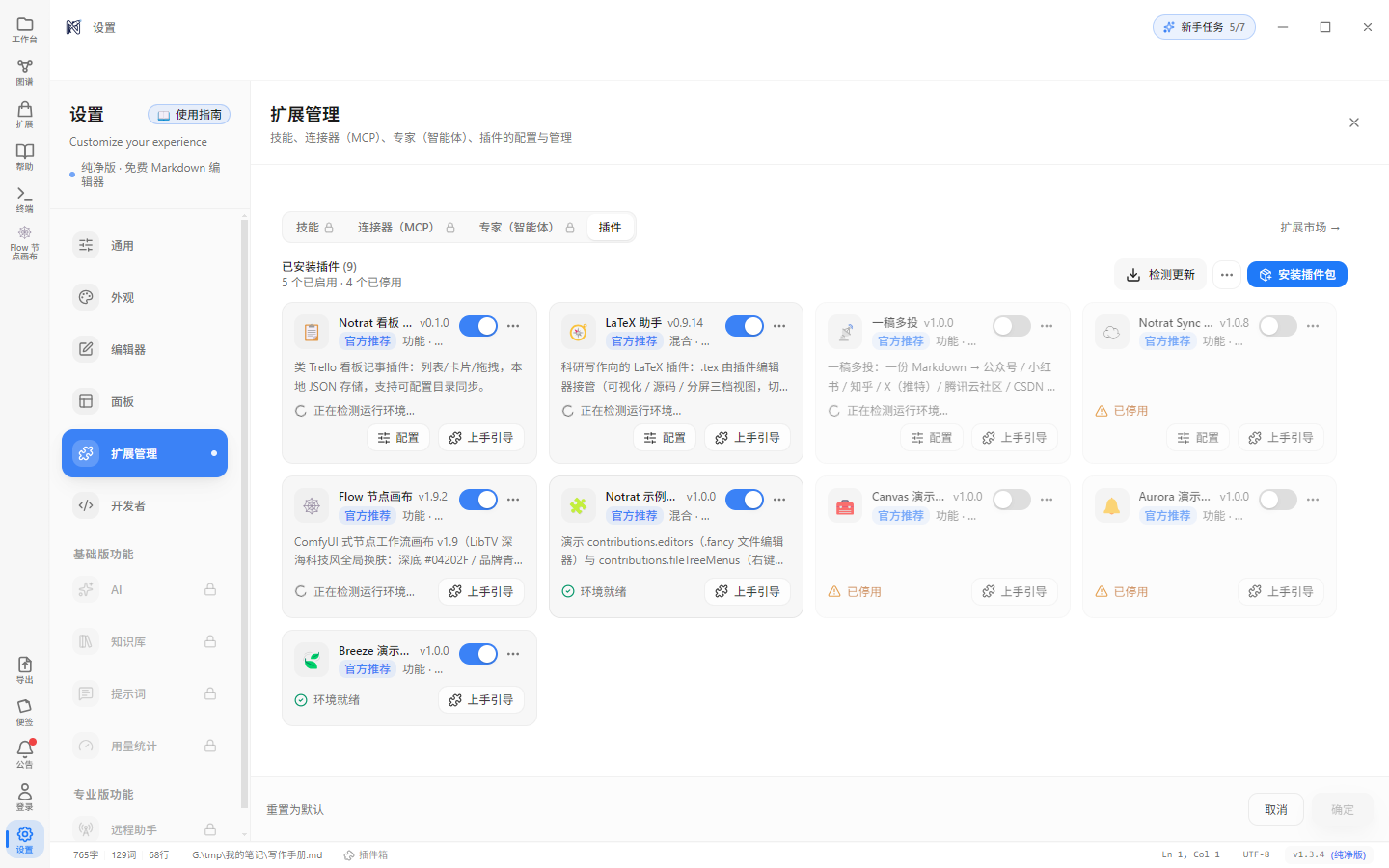Image resolution: width=1389 pixels, height=868 pixels.
Task: Switch to the 专家 (智能体) tab
Action: click(527, 228)
